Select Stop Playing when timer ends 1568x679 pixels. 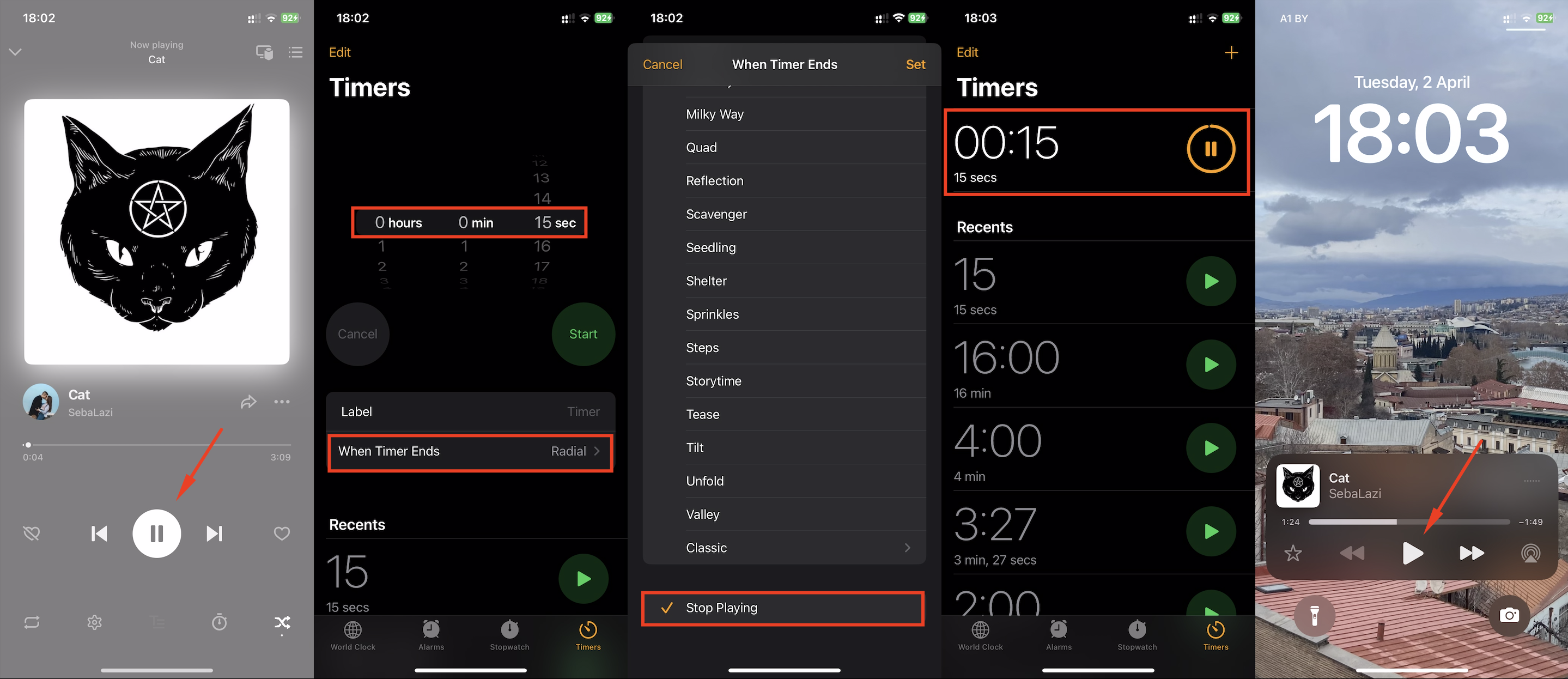coord(783,607)
